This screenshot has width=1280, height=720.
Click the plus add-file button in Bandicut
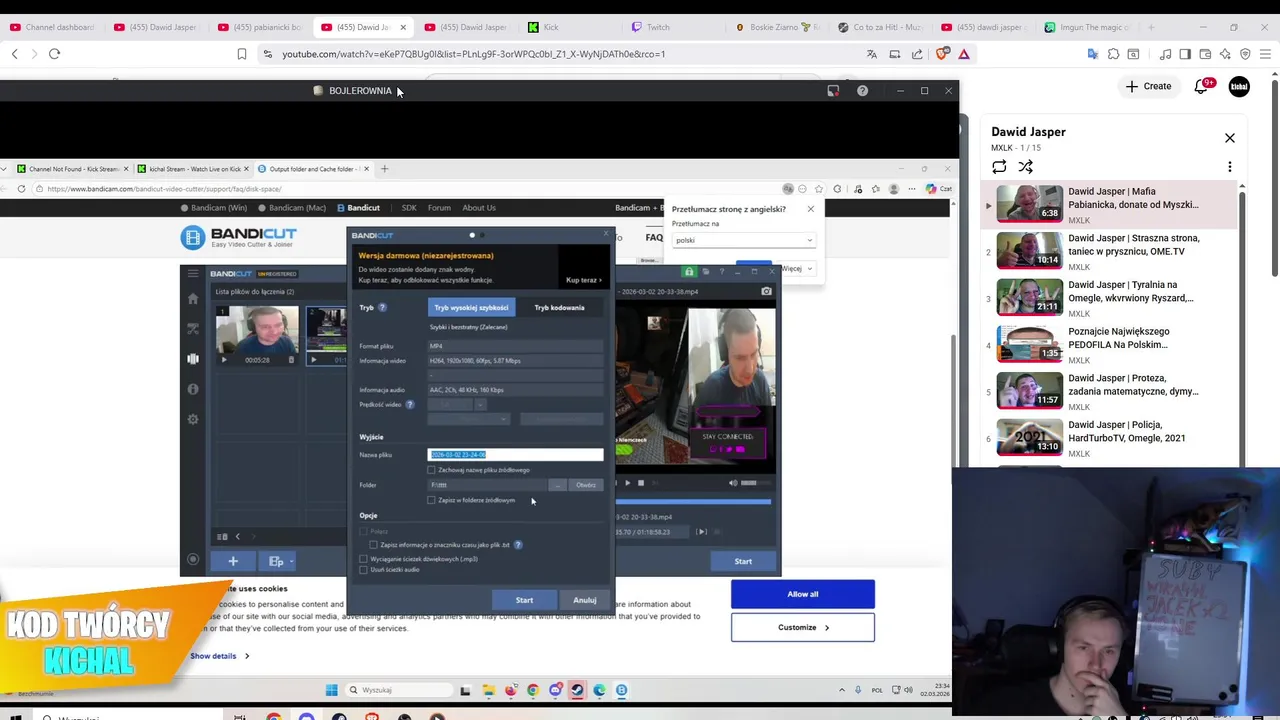(233, 561)
